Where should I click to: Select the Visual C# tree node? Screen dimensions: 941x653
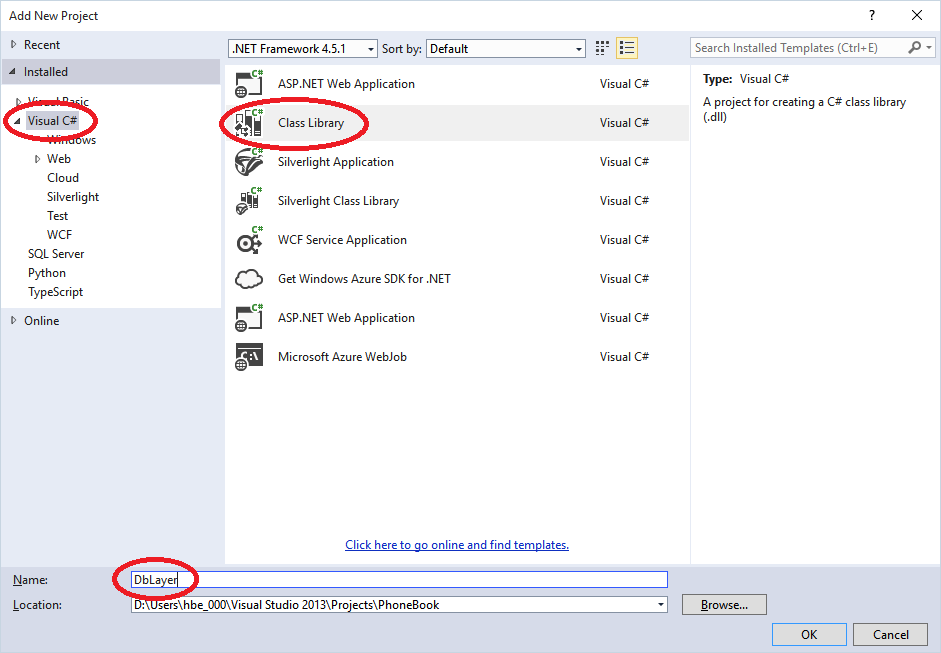pos(53,121)
